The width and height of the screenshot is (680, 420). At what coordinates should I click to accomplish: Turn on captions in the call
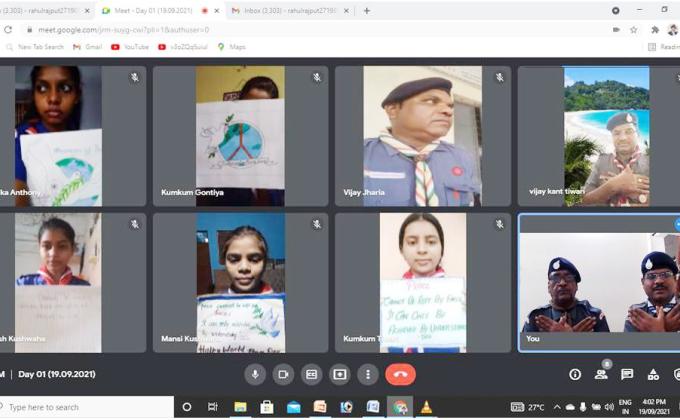pos(311,374)
